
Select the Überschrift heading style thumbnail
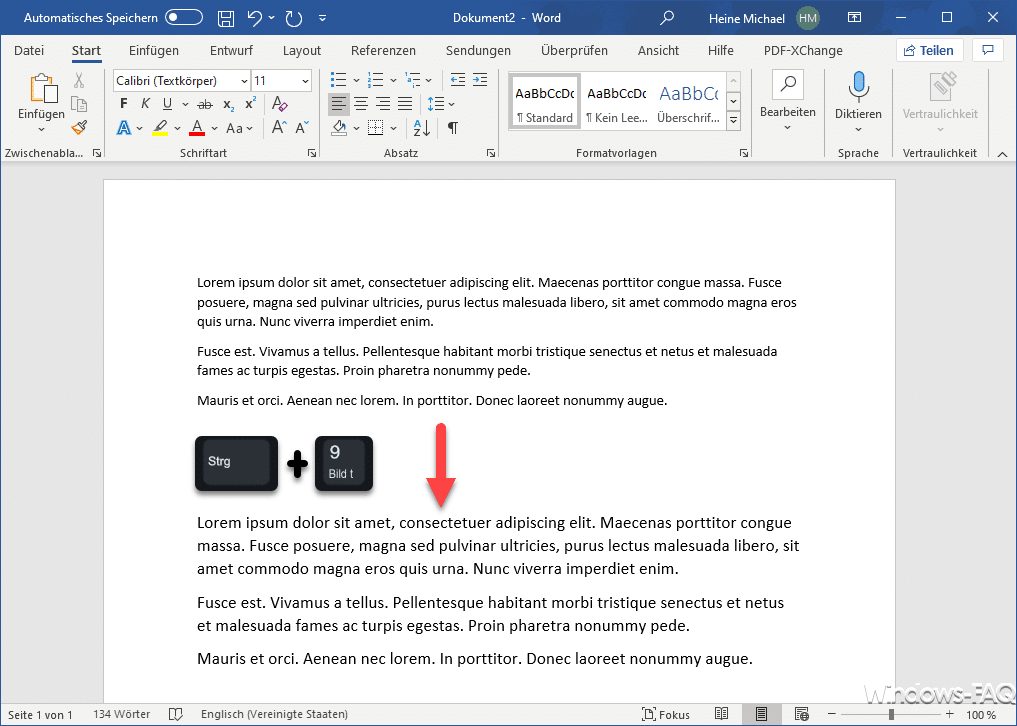(687, 101)
